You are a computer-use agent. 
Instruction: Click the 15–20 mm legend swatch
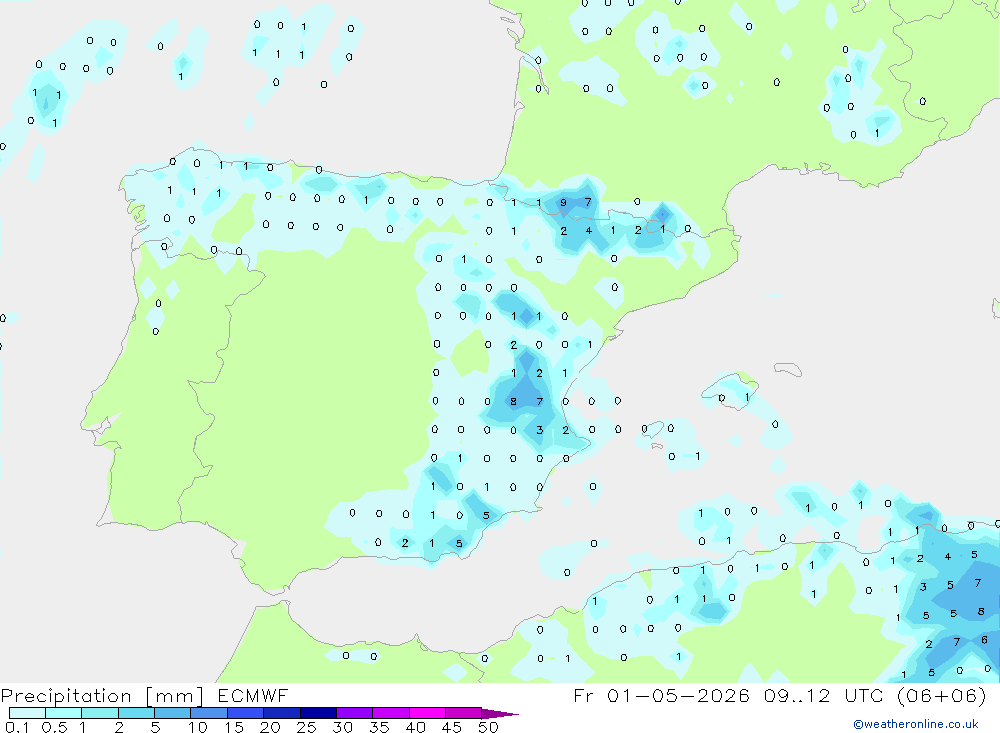(x=246, y=713)
